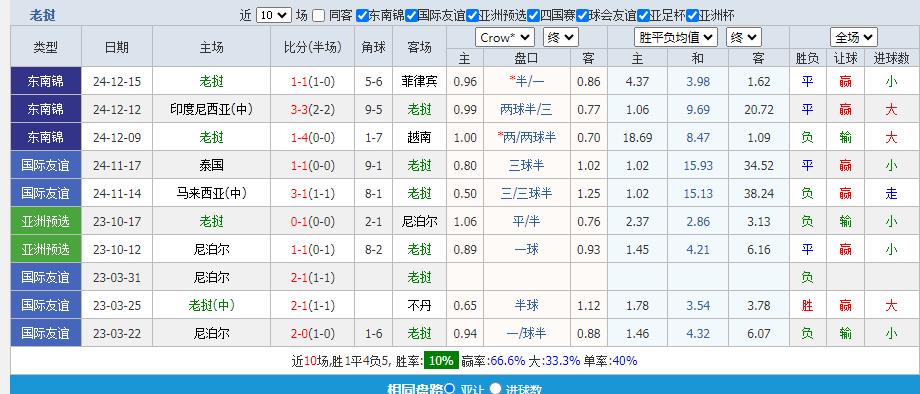The image size is (920, 394).
Task: Click 胜 result on 23-03-25 row
Action: (807, 305)
